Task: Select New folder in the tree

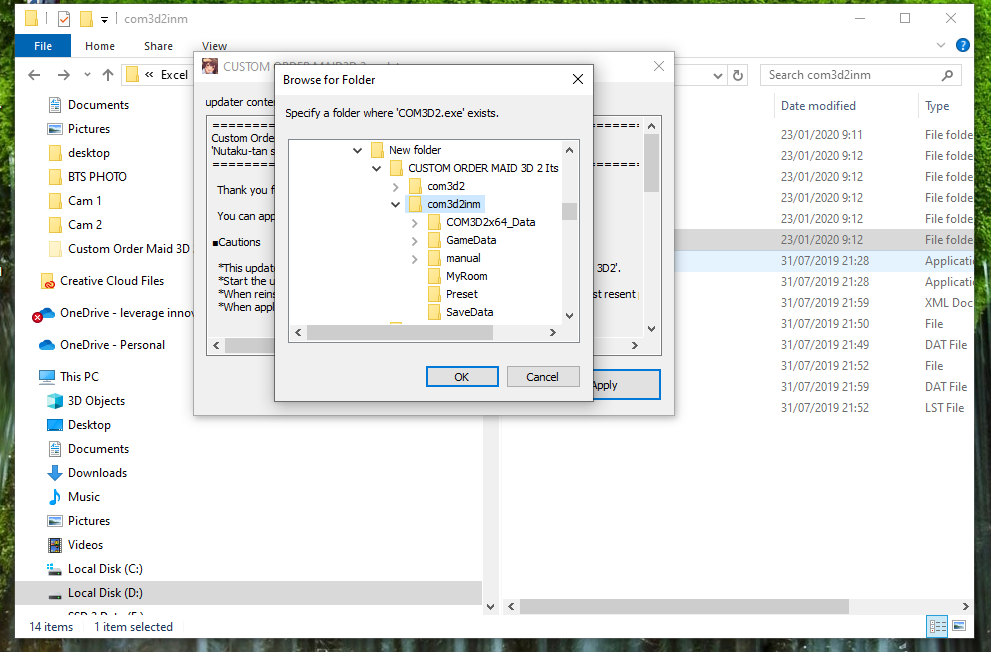Action: click(415, 150)
